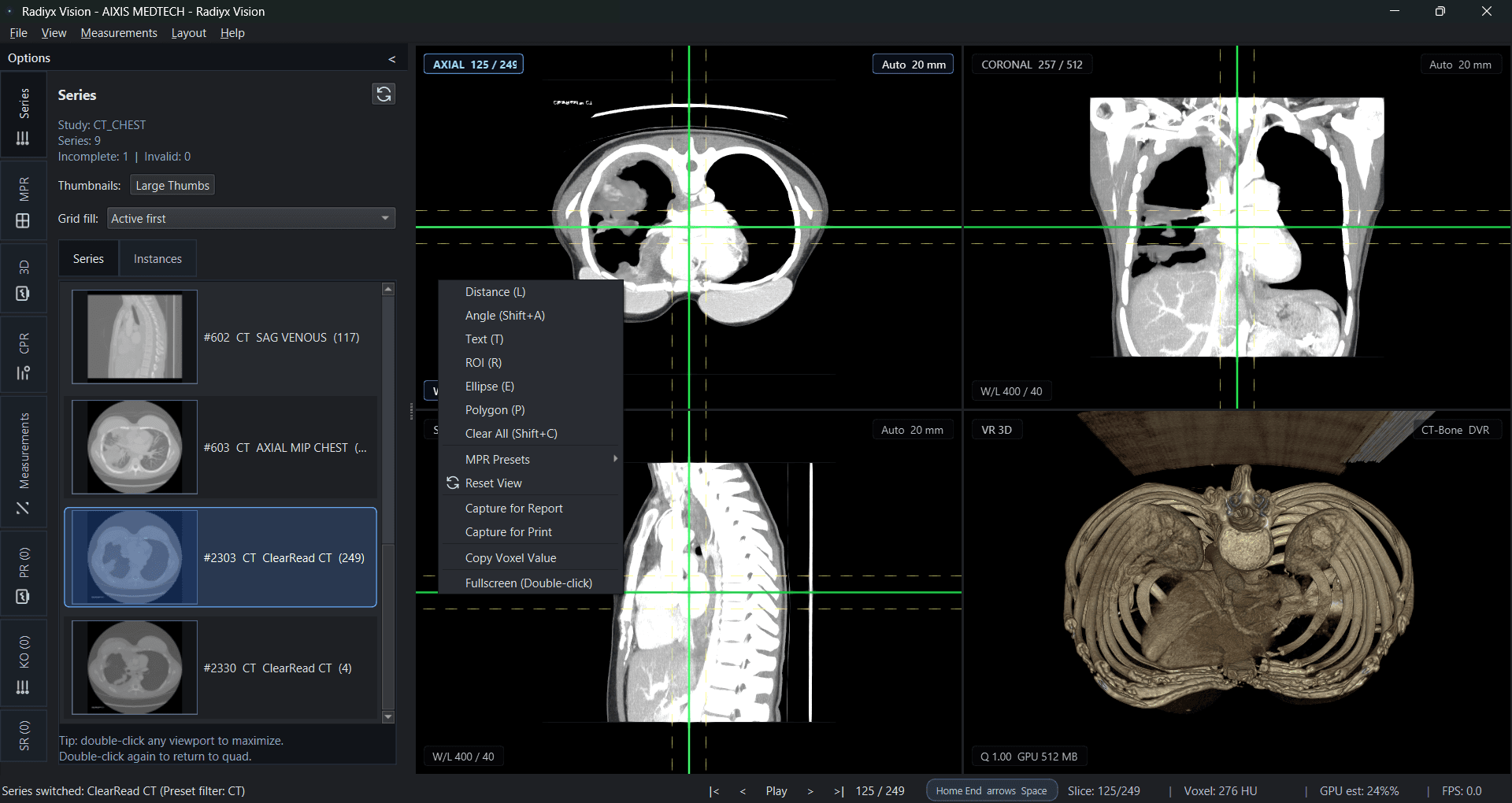Collapse the Options panel

click(391, 59)
